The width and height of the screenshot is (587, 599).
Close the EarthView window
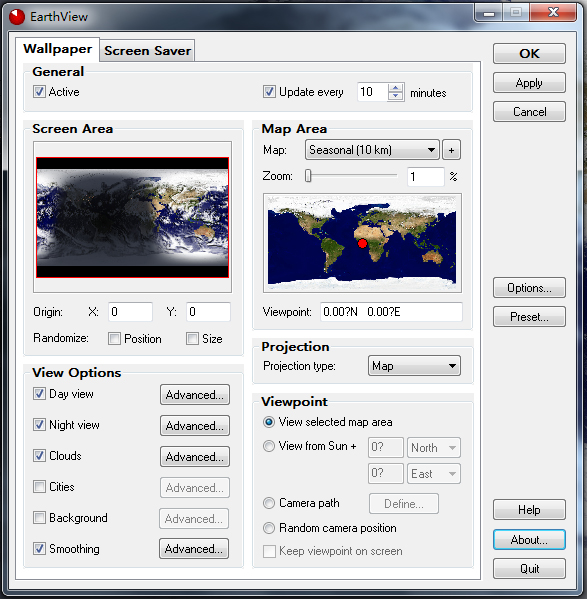(553, 13)
